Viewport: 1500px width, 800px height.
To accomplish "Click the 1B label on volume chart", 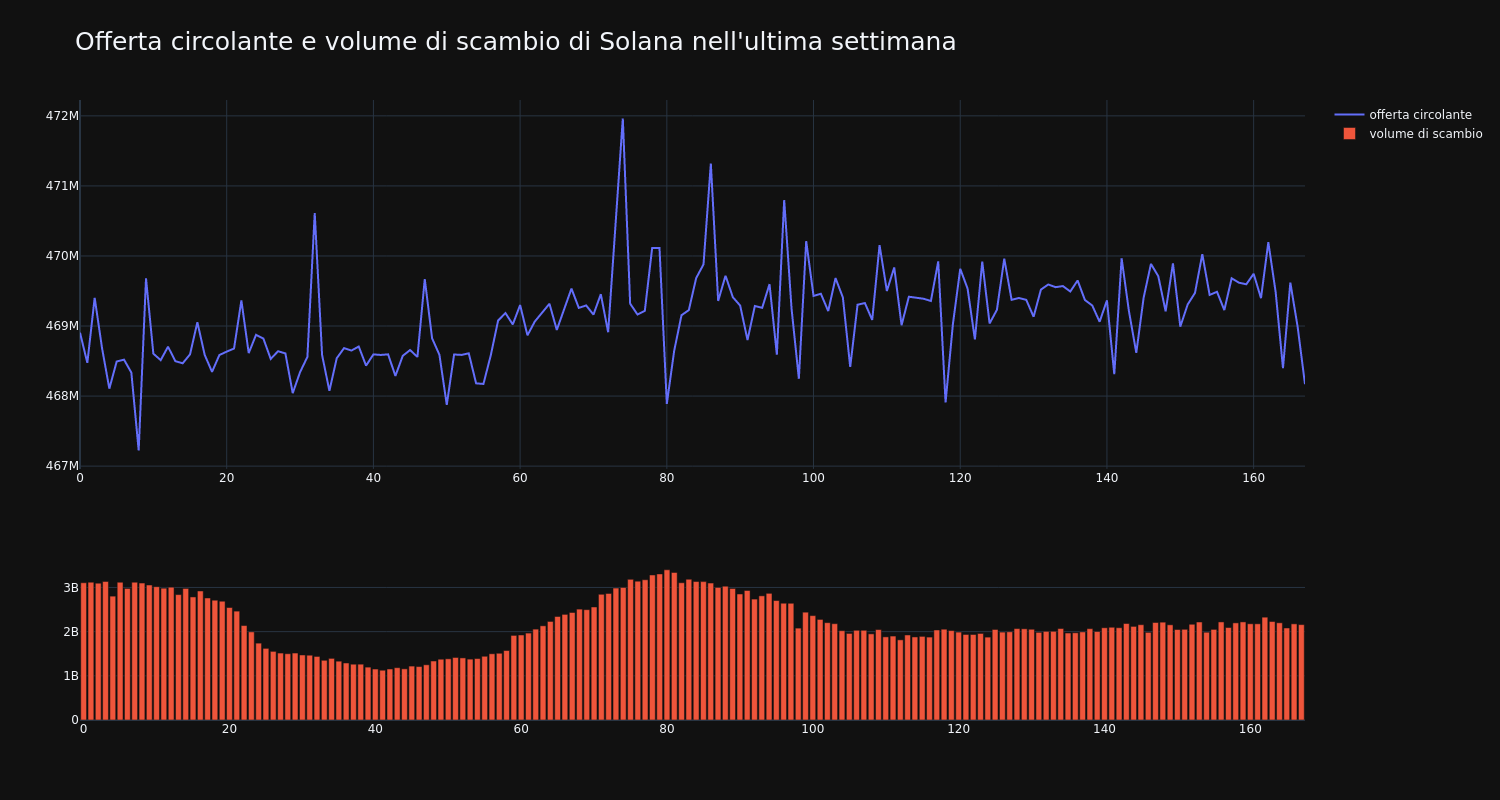I will tap(71, 676).
